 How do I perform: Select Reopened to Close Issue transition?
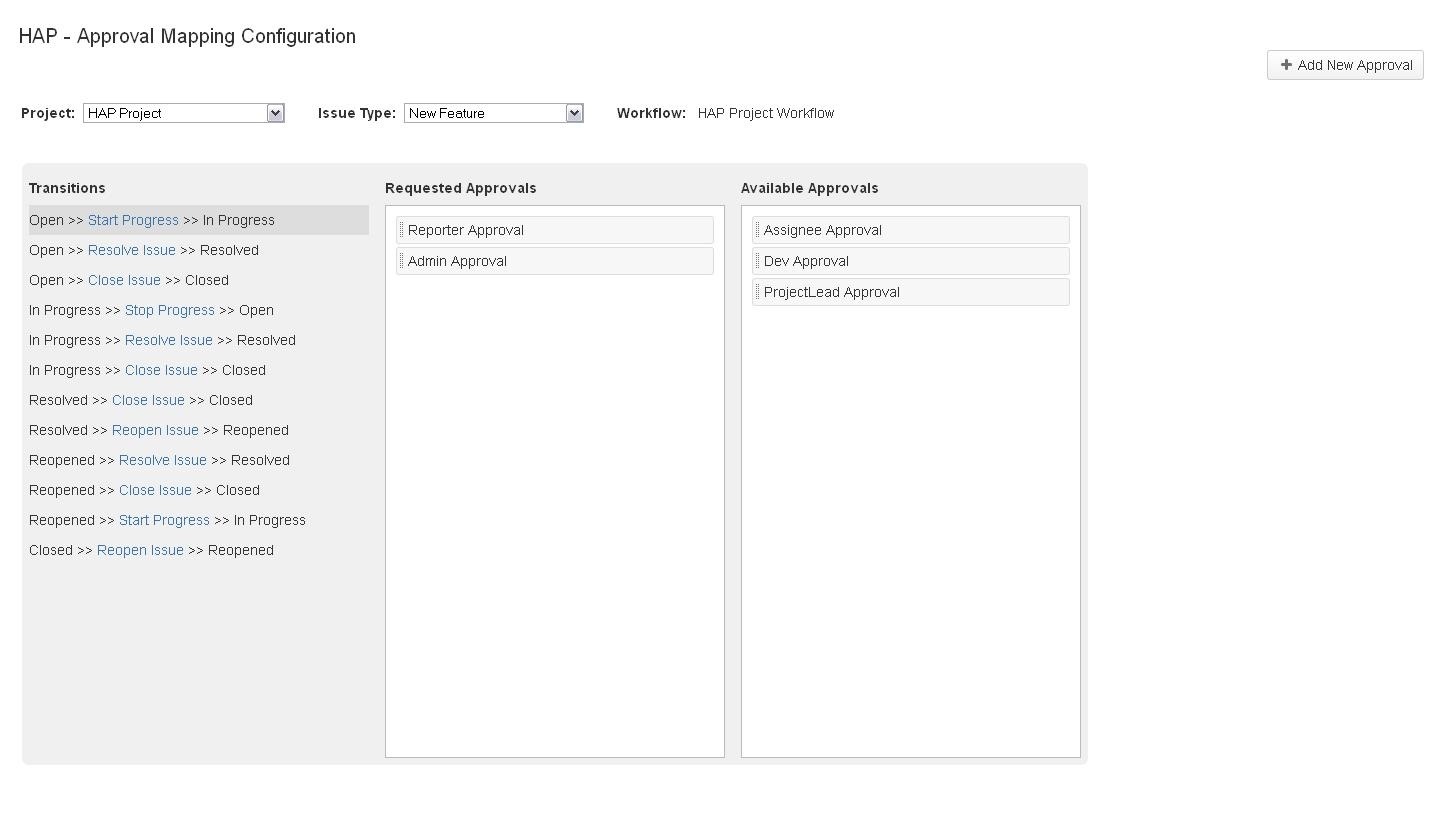155,490
